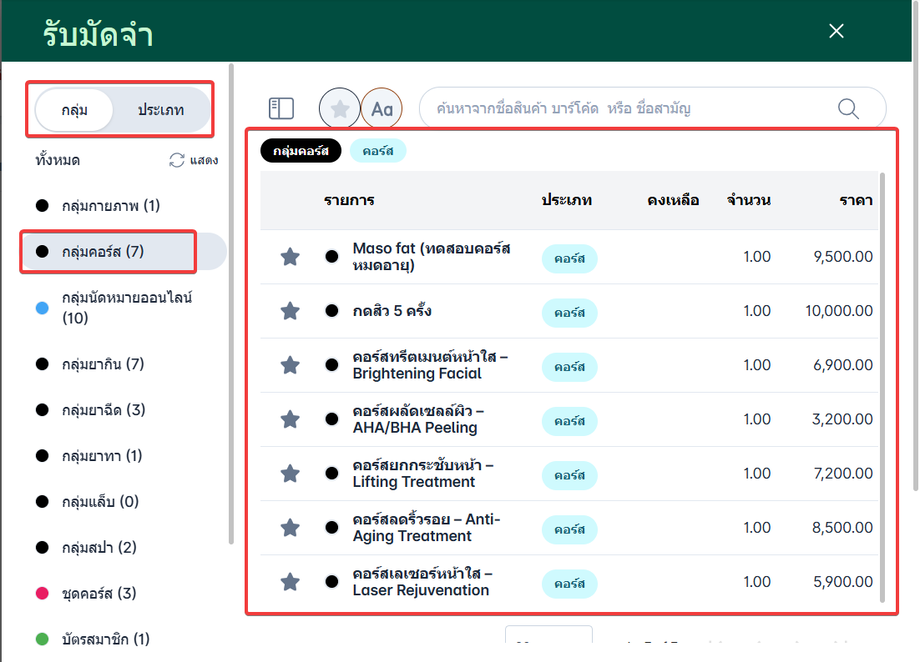Click the magnifying glass search icon

pyautogui.click(x=848, y=109)
